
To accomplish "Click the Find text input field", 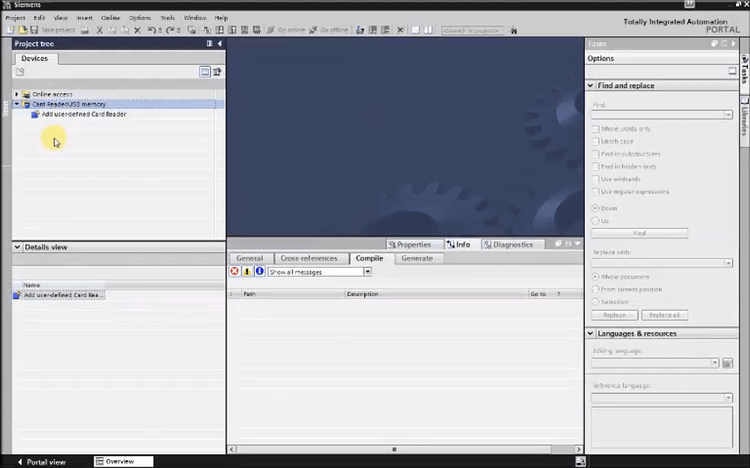I will (x=659, y=115).
